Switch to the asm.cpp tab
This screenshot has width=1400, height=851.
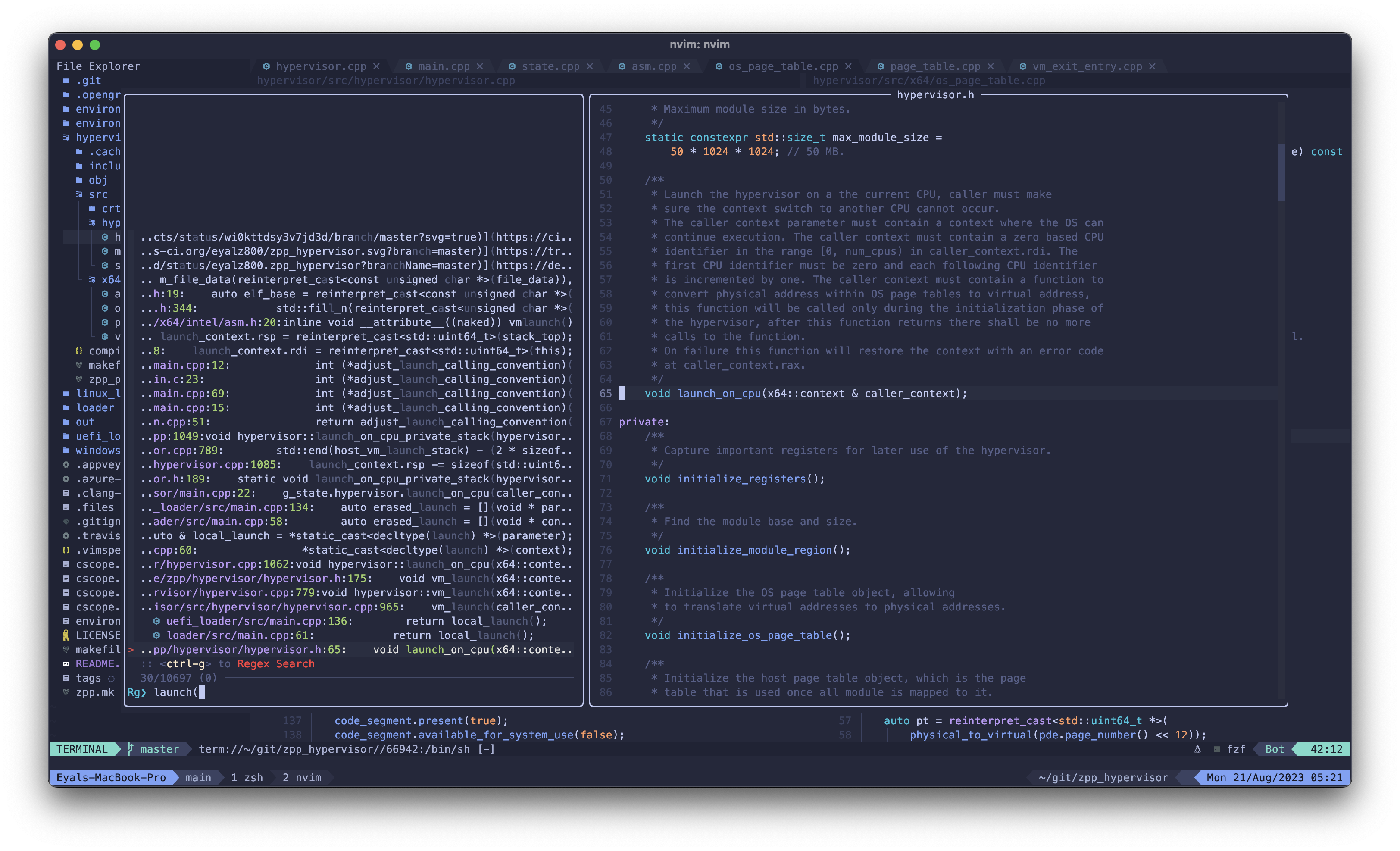(x=653, y=66)
